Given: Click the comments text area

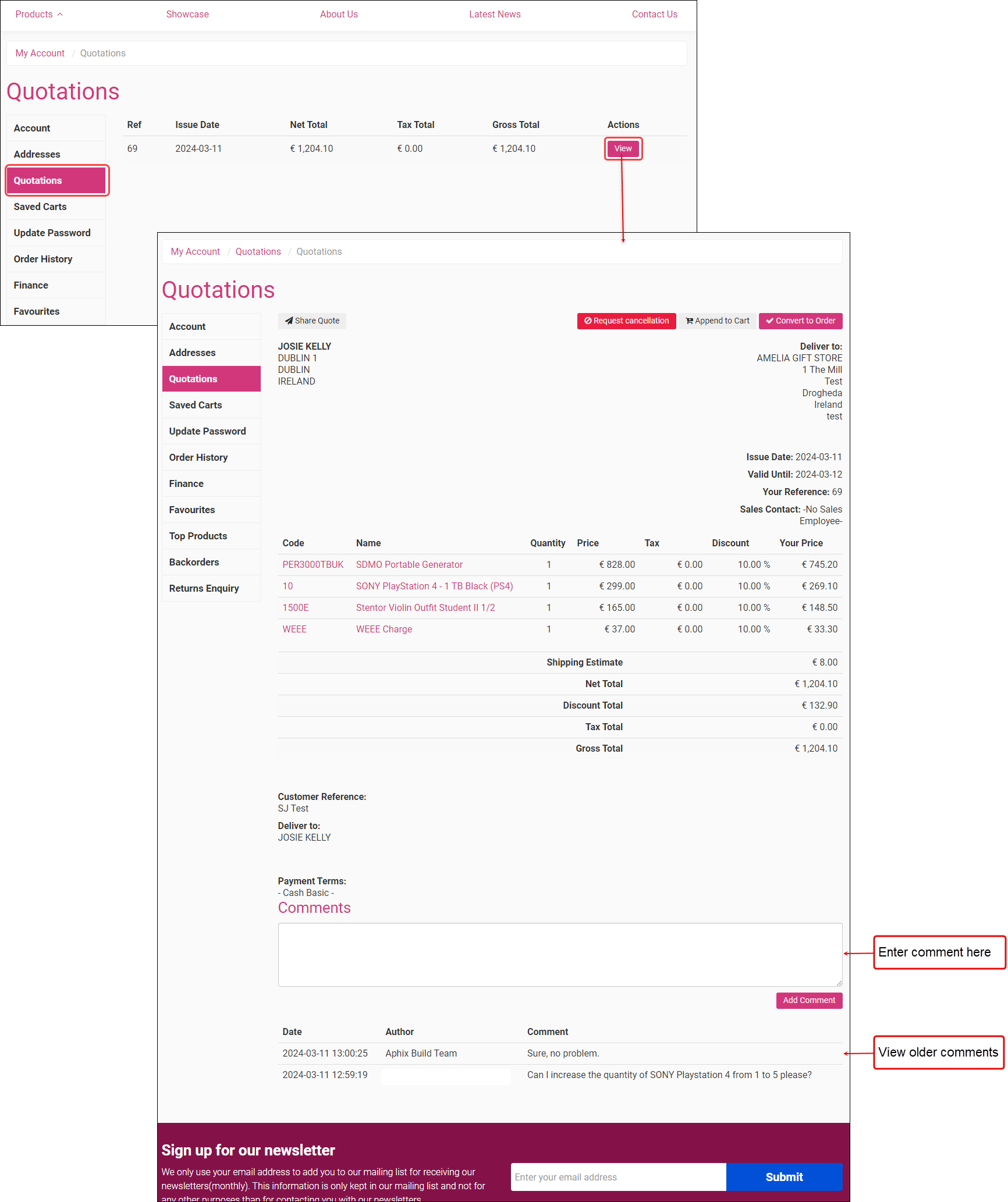Looking at the screenshot, I should 559,954.
